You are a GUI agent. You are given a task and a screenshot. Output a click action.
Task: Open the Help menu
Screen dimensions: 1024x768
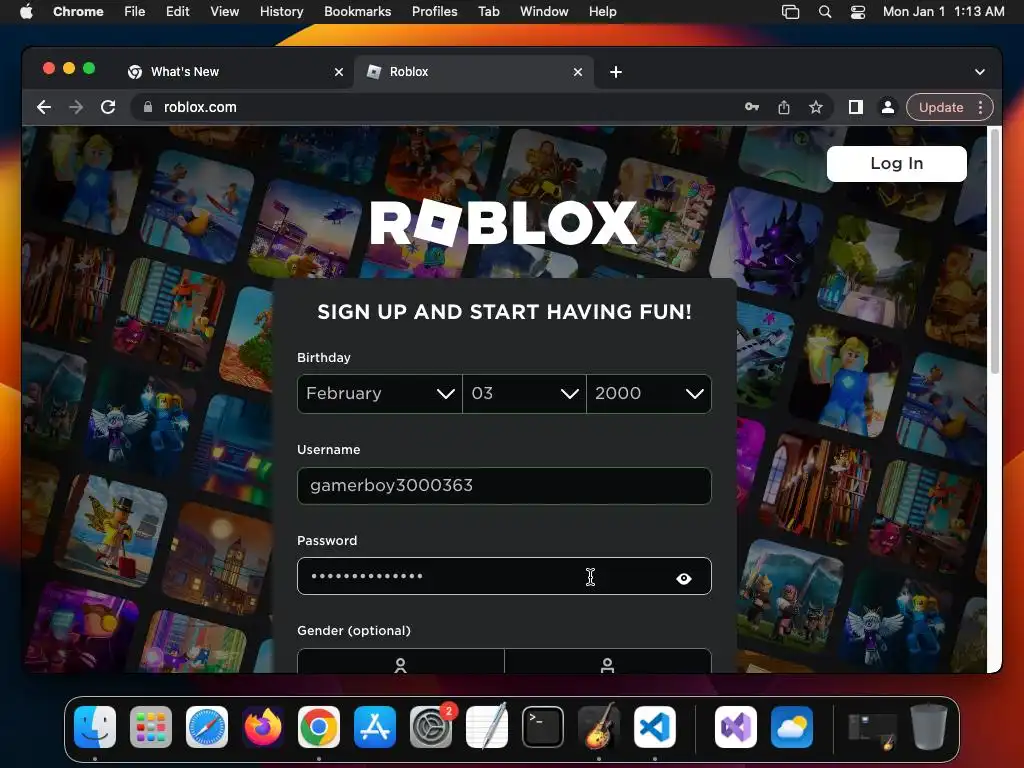tap(602, 12)
